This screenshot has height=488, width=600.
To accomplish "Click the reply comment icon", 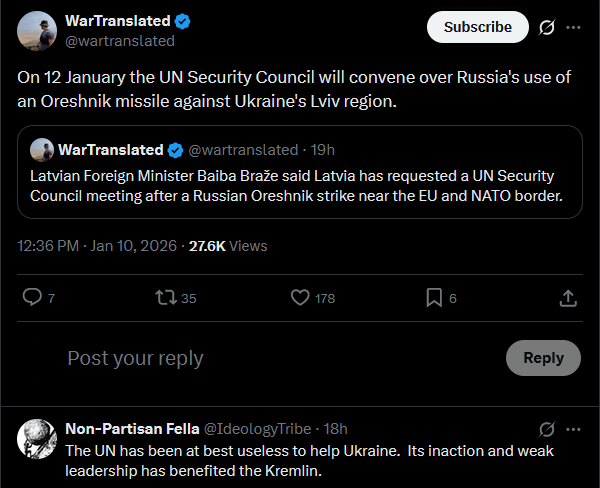I will (x=32, y=297).
